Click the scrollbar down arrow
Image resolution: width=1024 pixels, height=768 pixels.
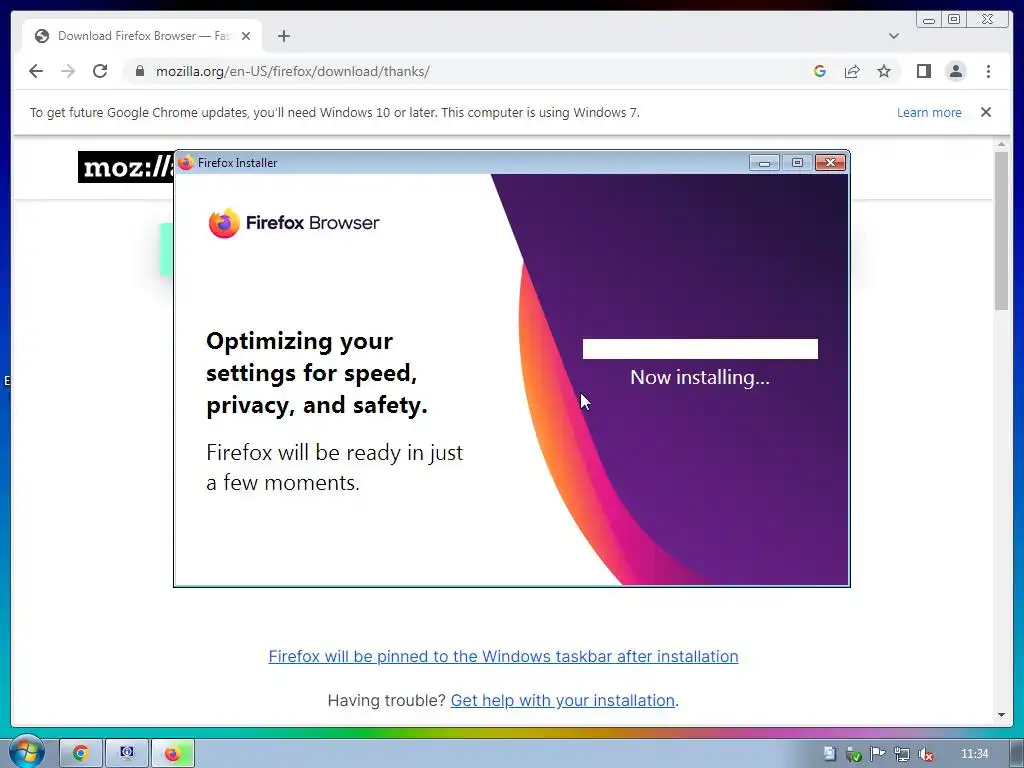point(1001,715)
